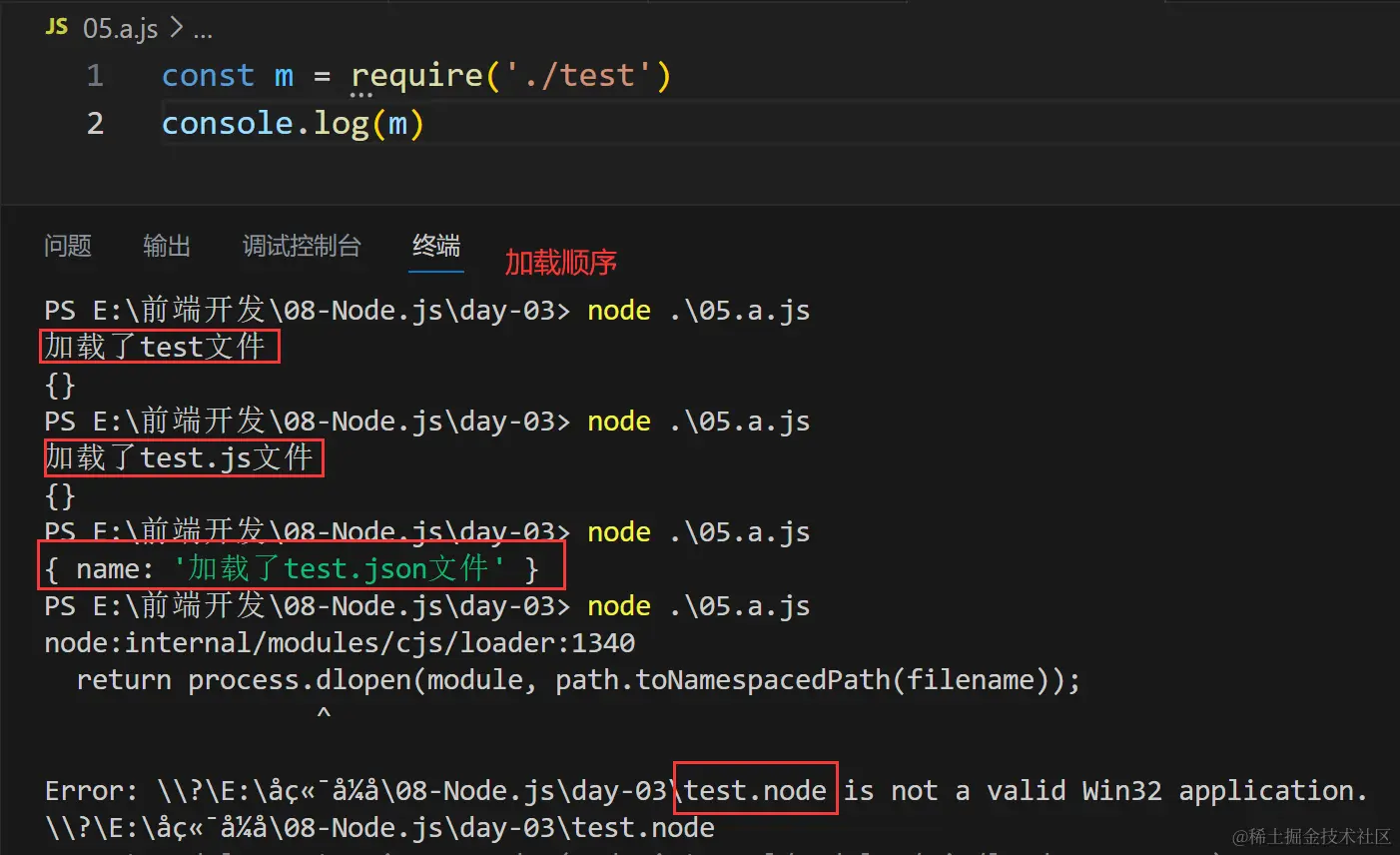Click 'node:internal/modules/cjs/loader:1340' in the terminal

pyautogui.click(x=340, y=642)
